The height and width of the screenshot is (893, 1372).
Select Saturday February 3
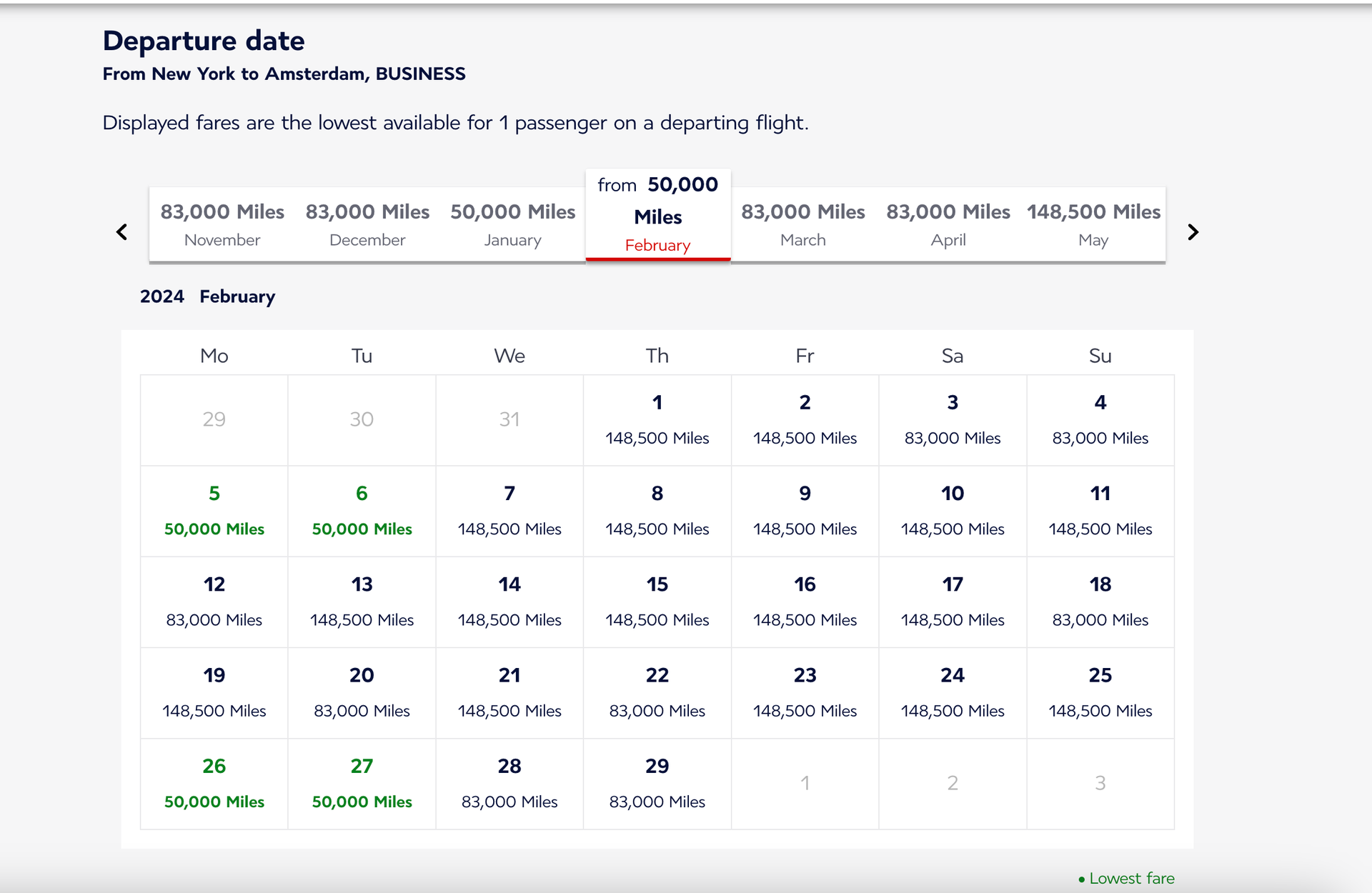pyautogui.click(x=952, y=419)
